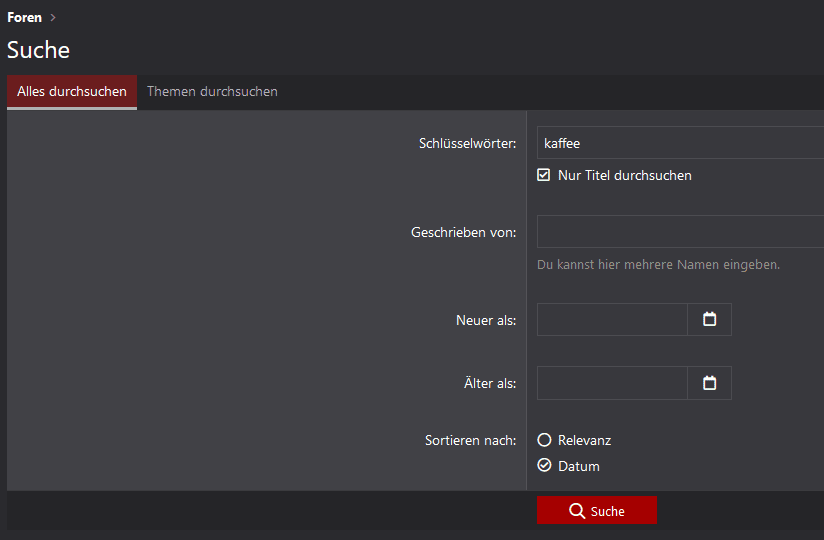
Task: Click the Geschrieben von label
Action: [463, 233]
